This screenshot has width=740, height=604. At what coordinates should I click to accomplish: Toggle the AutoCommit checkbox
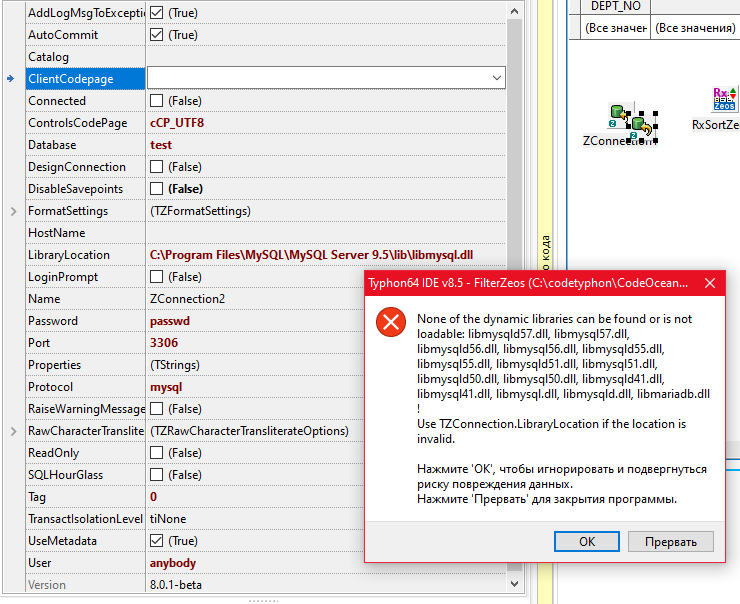tap(156, 35)
